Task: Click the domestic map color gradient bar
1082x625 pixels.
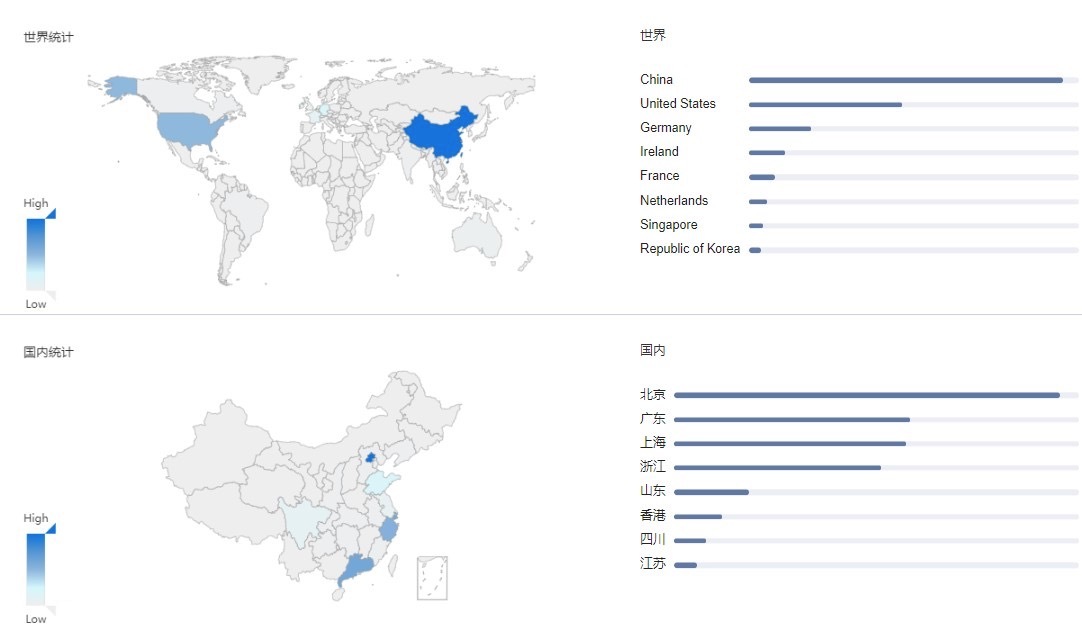Action: coord(36,568)
